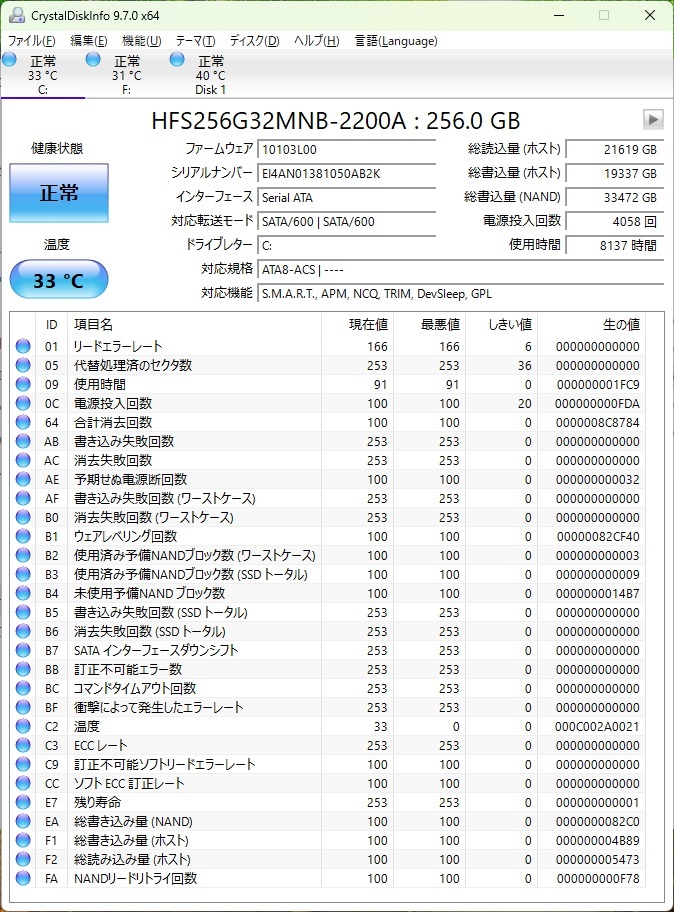This screenshot has width=674, height=912.
Task: Click the power on count value 4058 回
Action: click(614, 222)
